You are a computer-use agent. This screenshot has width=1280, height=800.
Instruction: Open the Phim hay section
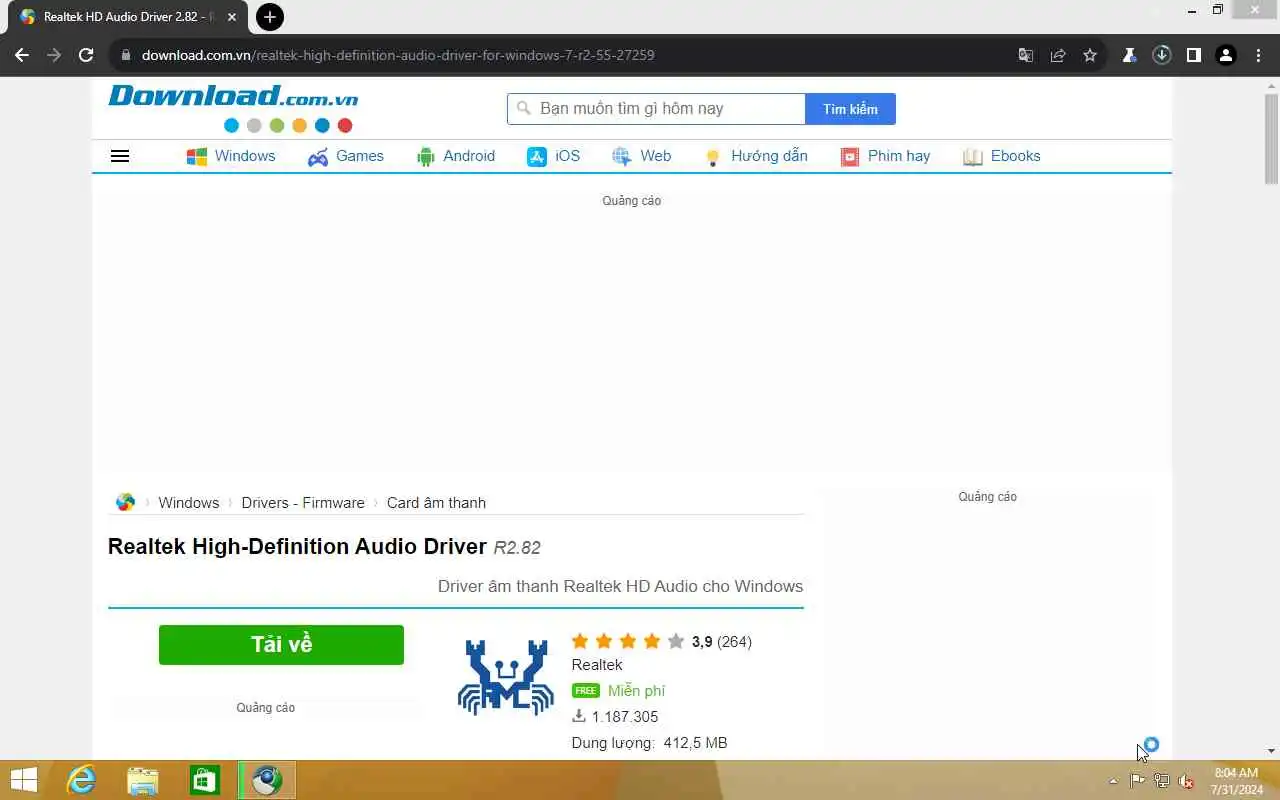[x=885, y=156]
